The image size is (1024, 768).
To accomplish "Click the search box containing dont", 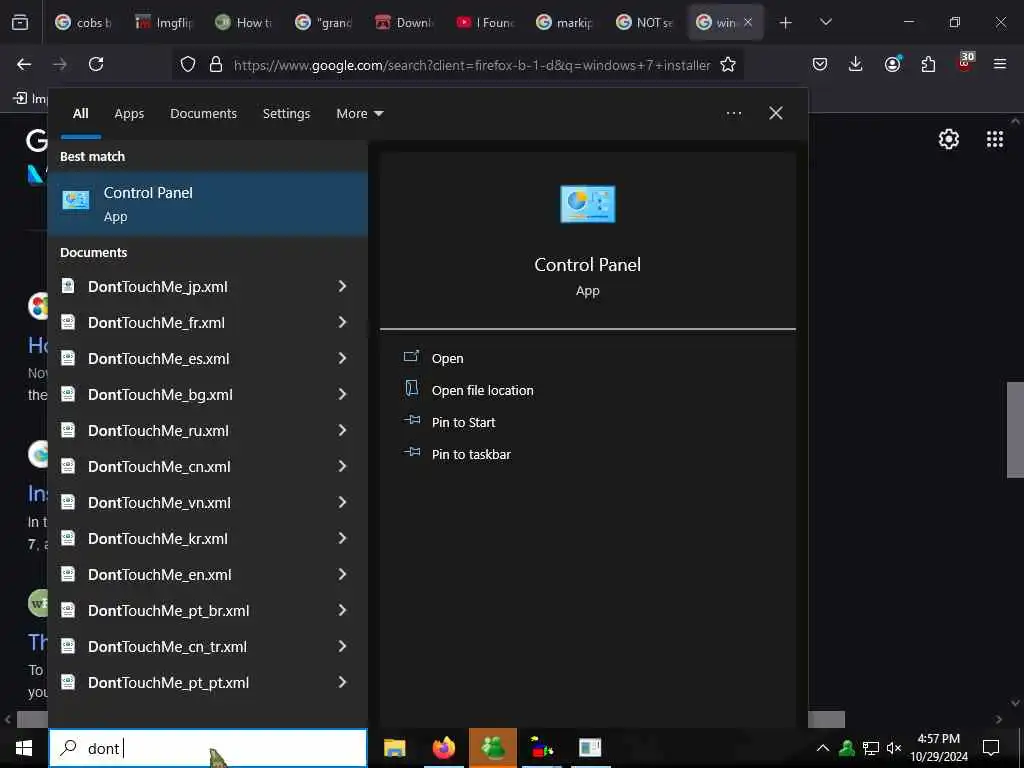I will click(x=208, y=748).
